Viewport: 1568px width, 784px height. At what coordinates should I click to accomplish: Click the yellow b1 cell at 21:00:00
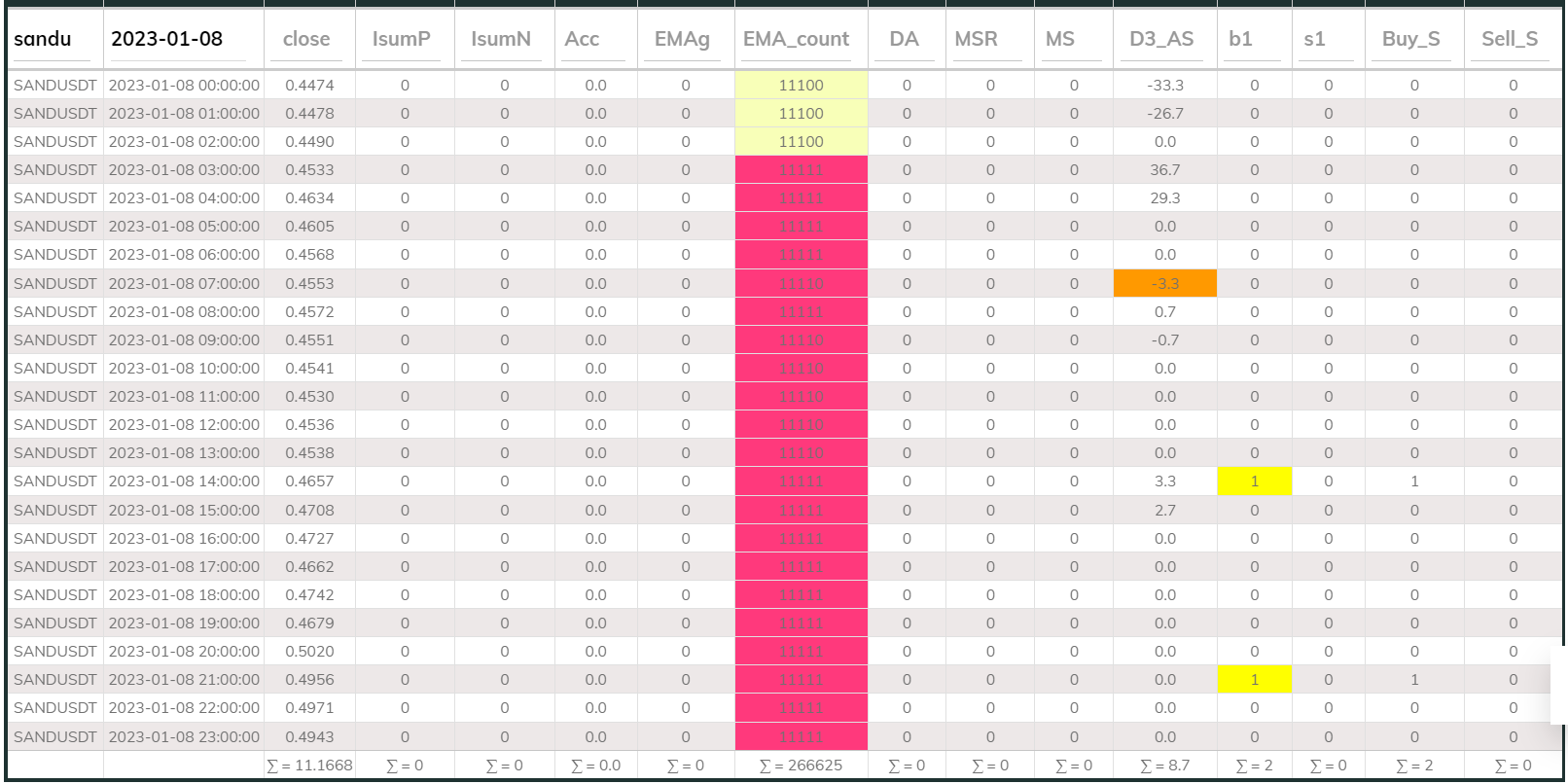[x=1254, y=680]
